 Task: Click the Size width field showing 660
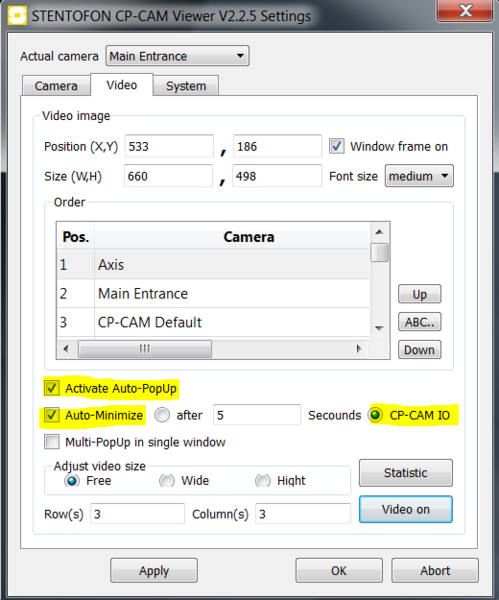168,176
